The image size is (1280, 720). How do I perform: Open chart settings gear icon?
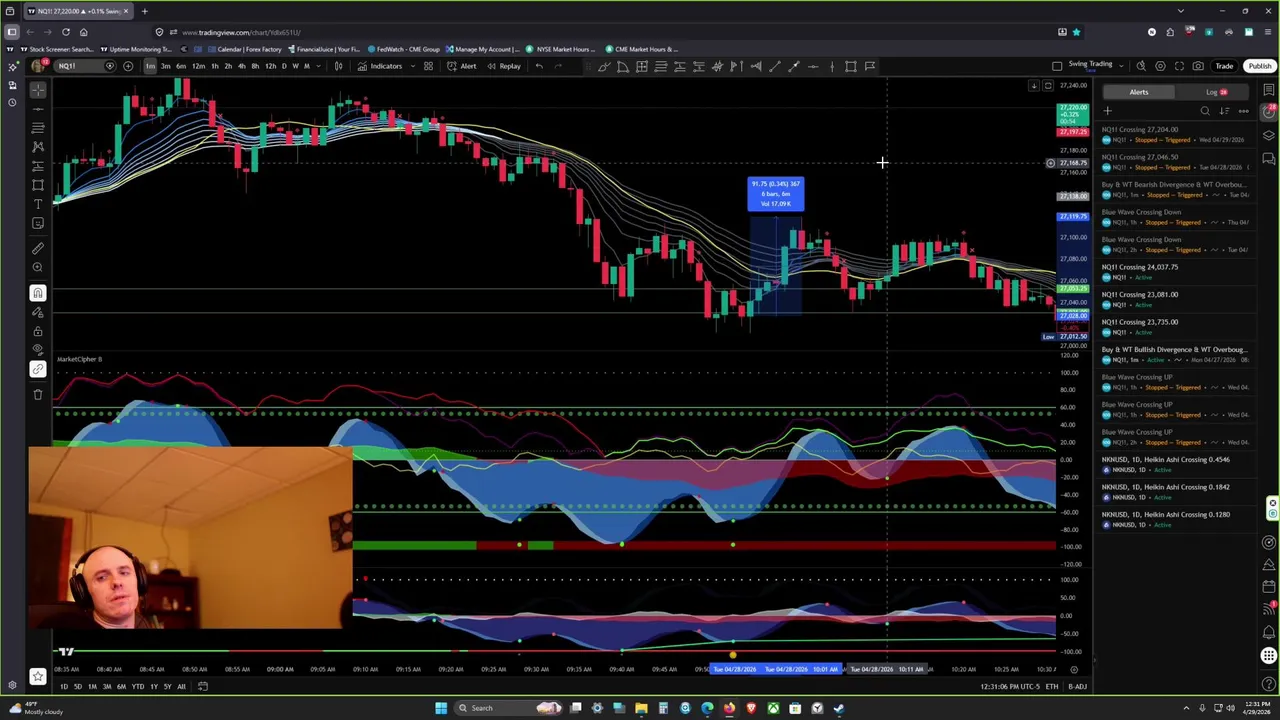pos(1160,66)
